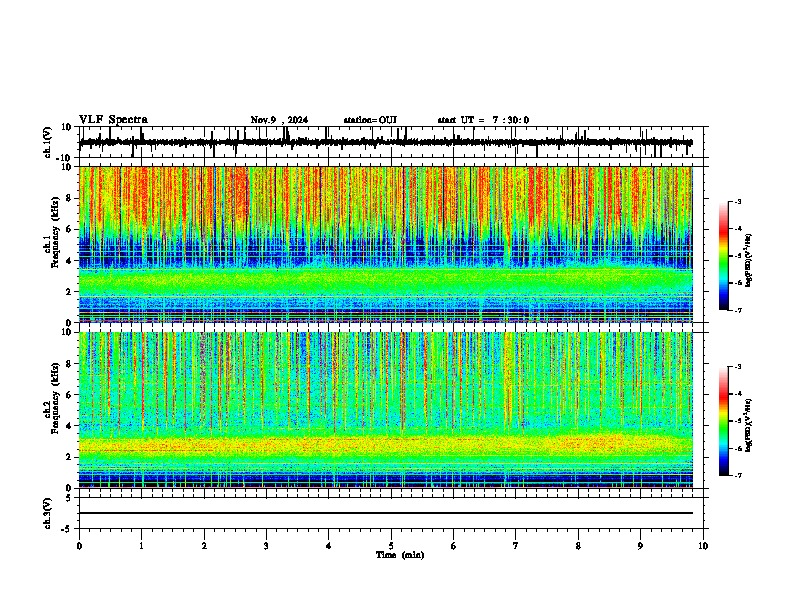Click the "-7" tick of ch.2 colorbar
The height and width of the screenshot is (612, 792).
click(x=737, y=475)
